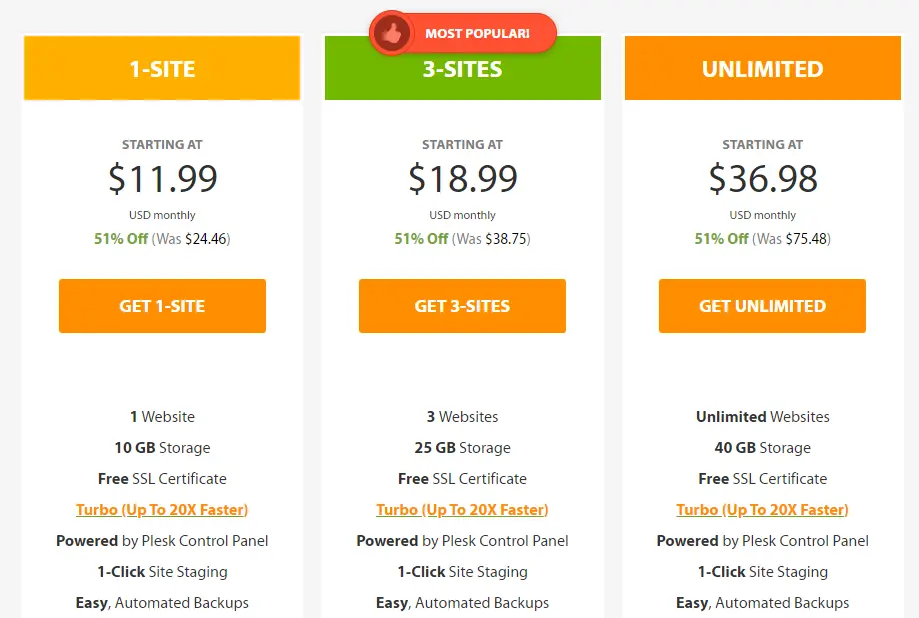Click the $36.98 price text
Screen dimensions: 919x618
pyautogui.click(x=763, y=178)
